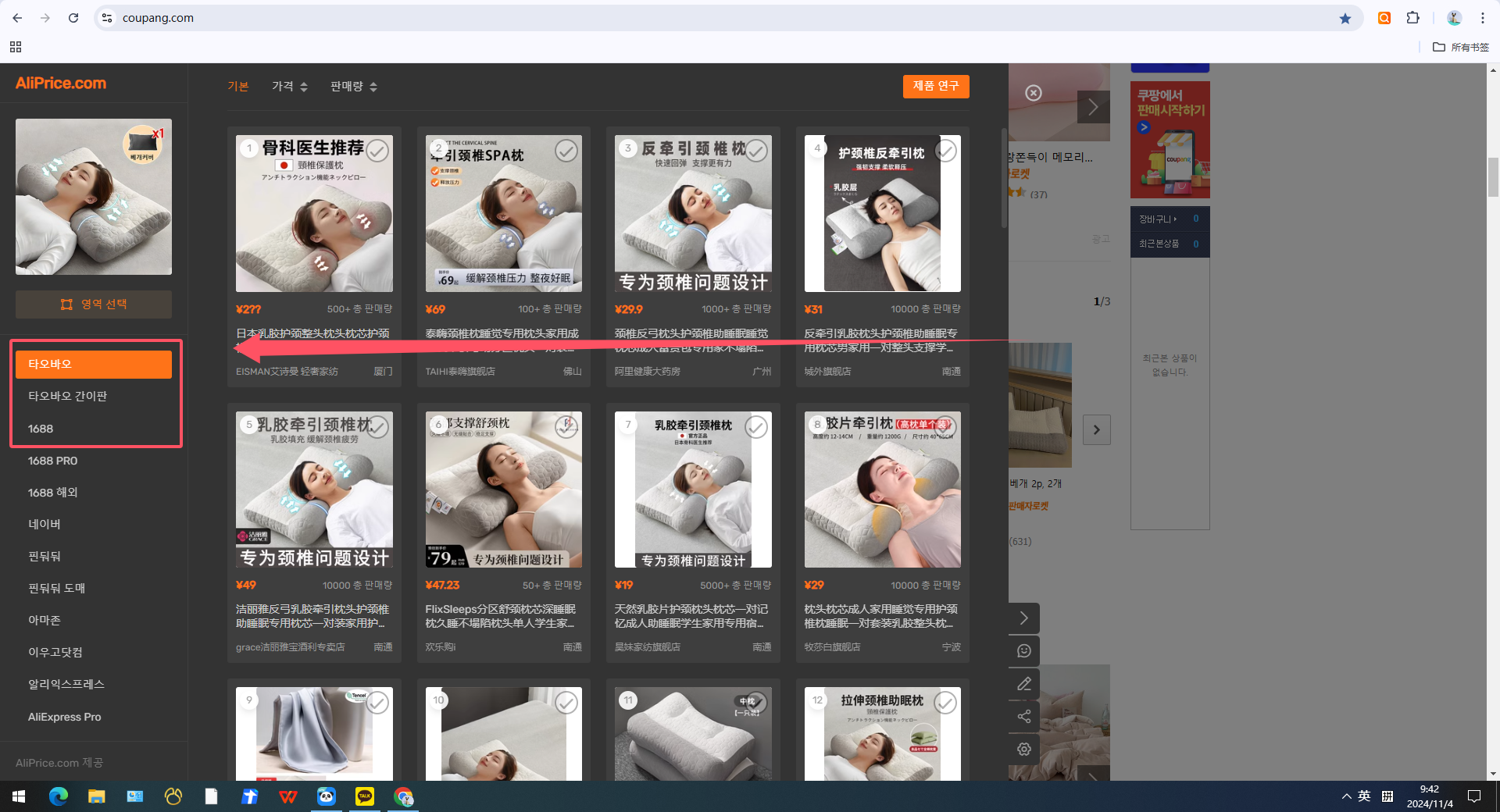This screenshot has width=1500, height=812.
Task: Open 이우고닷컴 source
Action: 94,653
